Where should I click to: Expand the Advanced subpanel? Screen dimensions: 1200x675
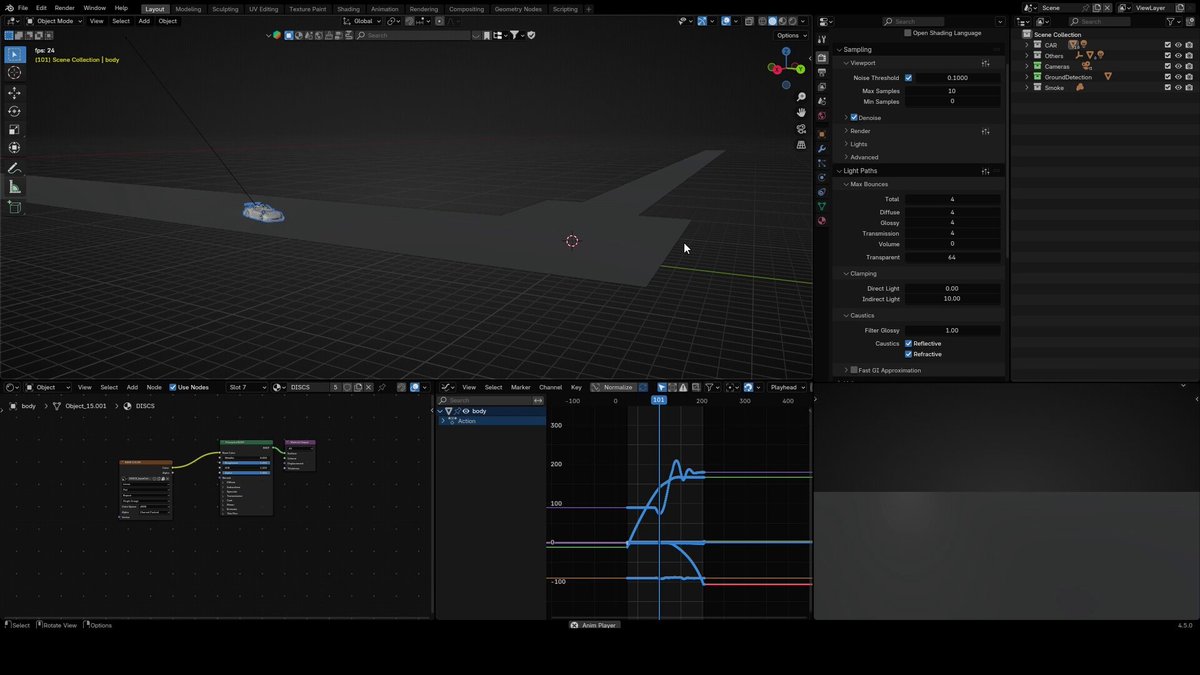click(x=846, y=157)
